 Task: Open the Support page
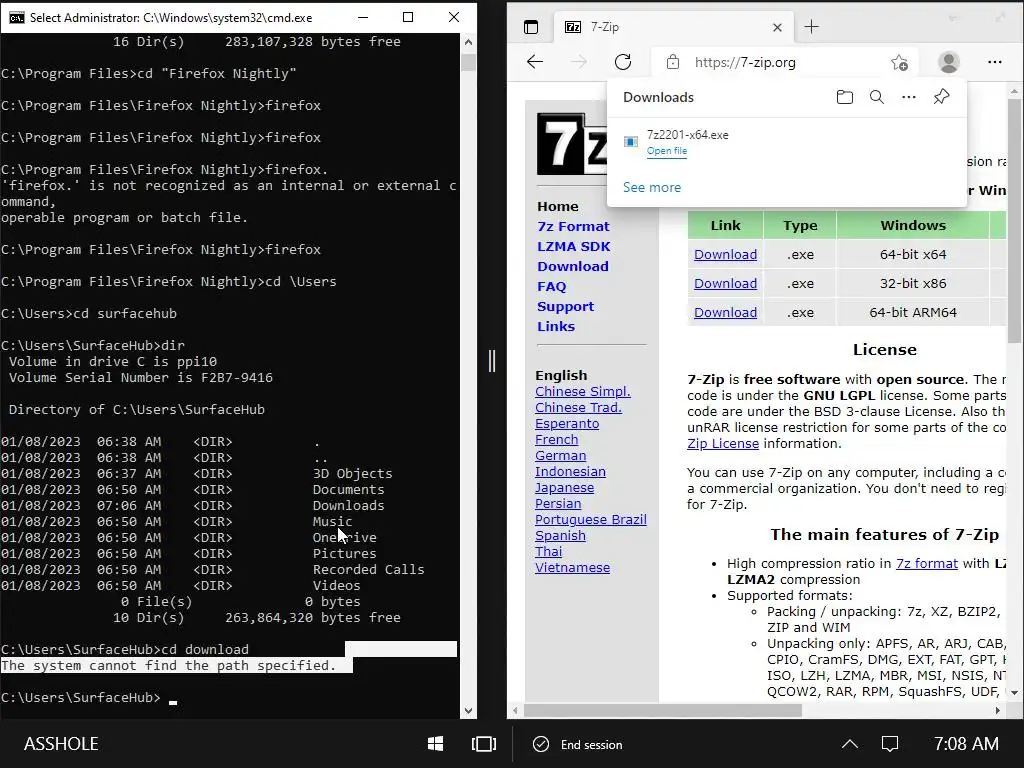(565, 306)
